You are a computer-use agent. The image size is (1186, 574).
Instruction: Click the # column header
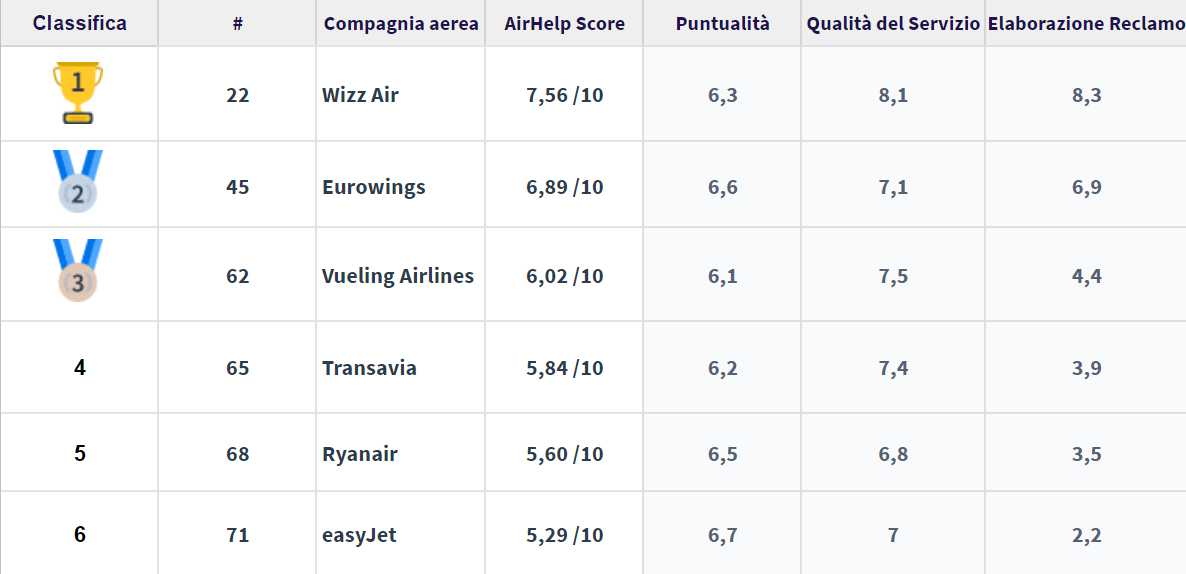click(x=238, y=23)
